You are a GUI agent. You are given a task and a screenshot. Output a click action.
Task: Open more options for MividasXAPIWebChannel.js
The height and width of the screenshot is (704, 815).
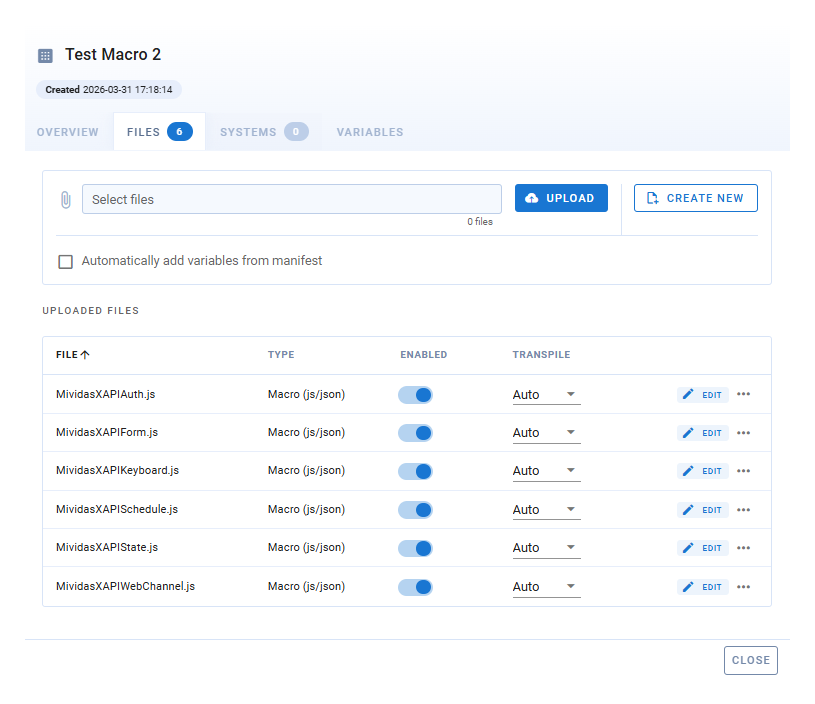click(743, 587)
